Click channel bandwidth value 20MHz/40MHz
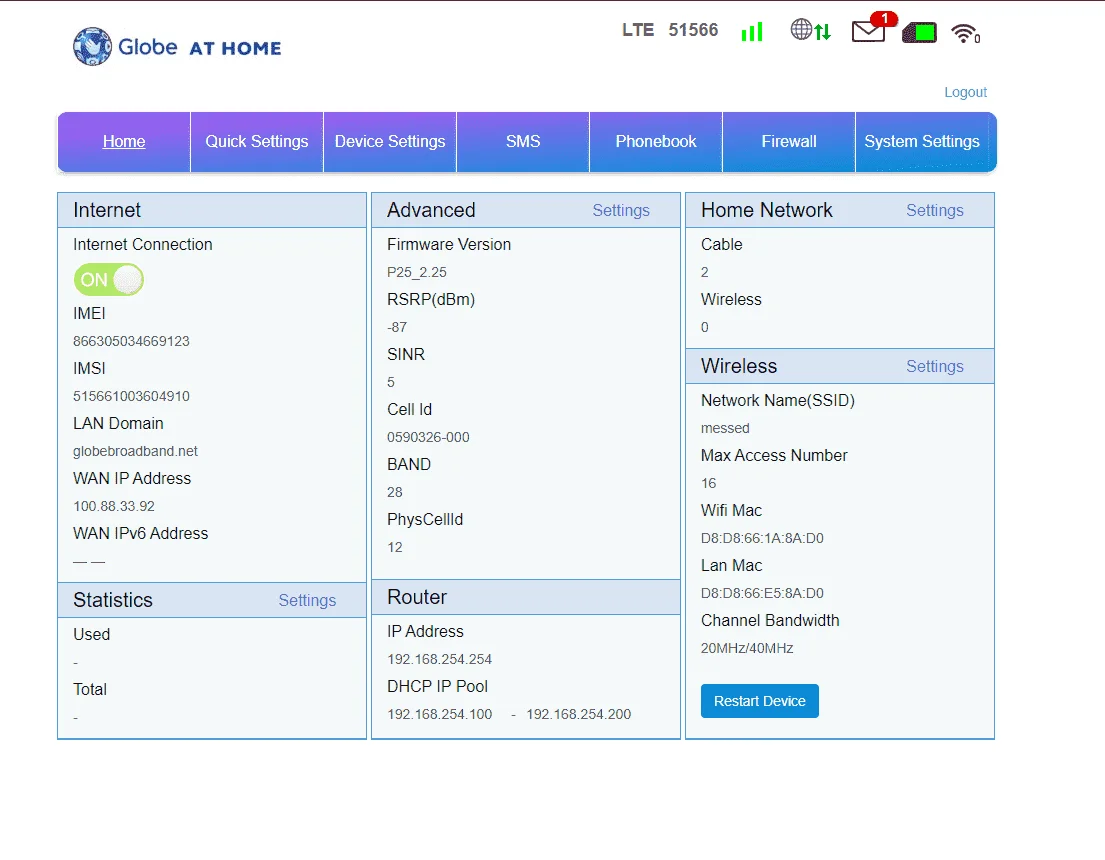Screen dimensions: 1105x860 pos(747,649)
